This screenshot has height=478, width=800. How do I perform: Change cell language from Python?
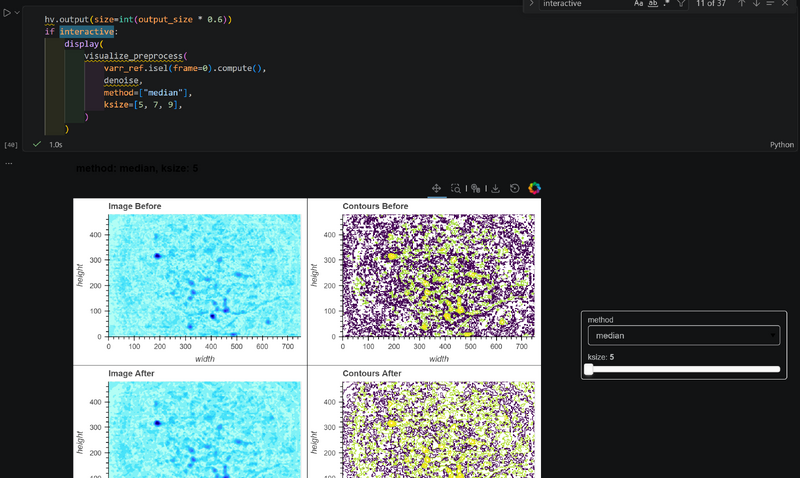coord(782,145)
